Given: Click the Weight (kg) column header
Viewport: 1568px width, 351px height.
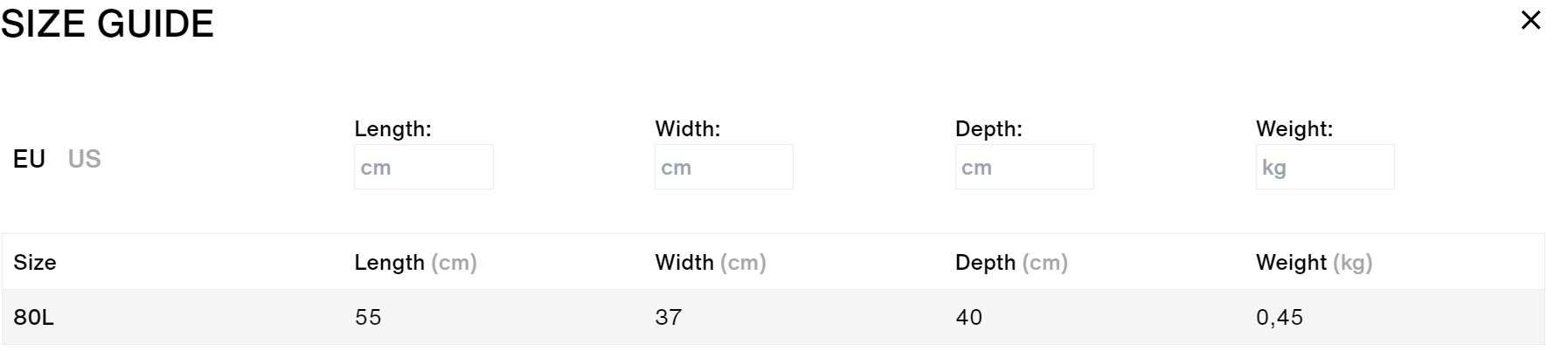Looking at the screenshot, I should [x=1315, y=262].
